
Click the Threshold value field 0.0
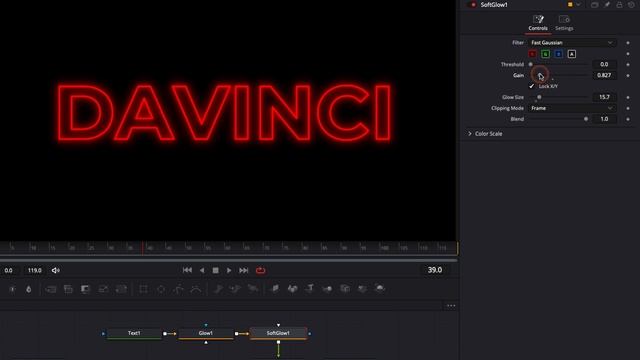[x=604, y=64]
